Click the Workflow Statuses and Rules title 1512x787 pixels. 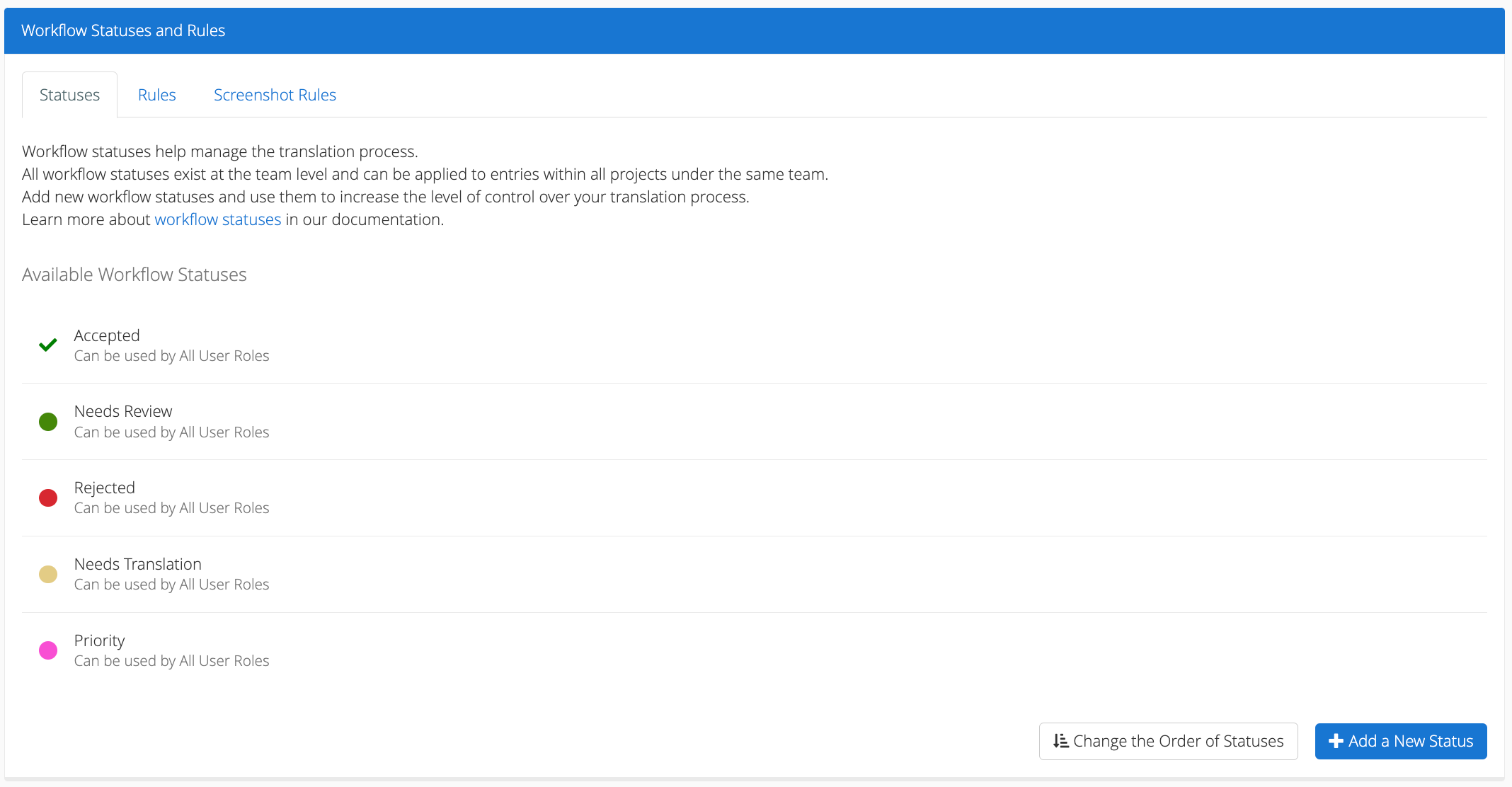click(x=123, y=30)
